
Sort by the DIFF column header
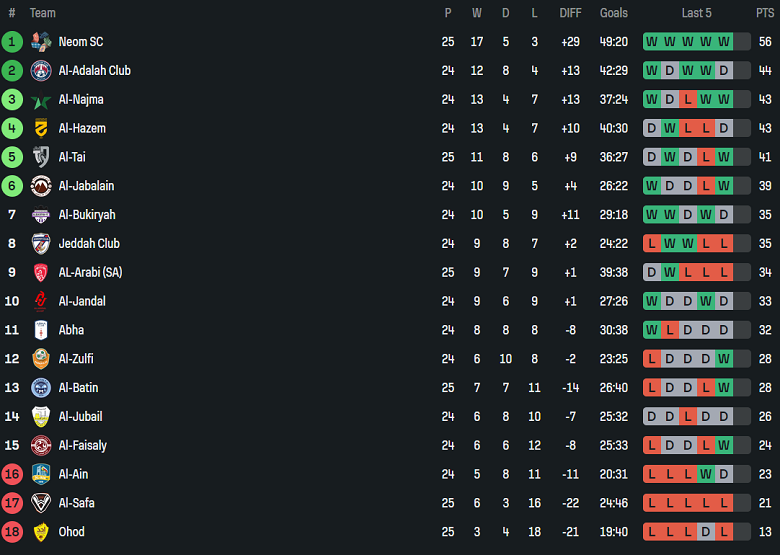tap(570, 13)
